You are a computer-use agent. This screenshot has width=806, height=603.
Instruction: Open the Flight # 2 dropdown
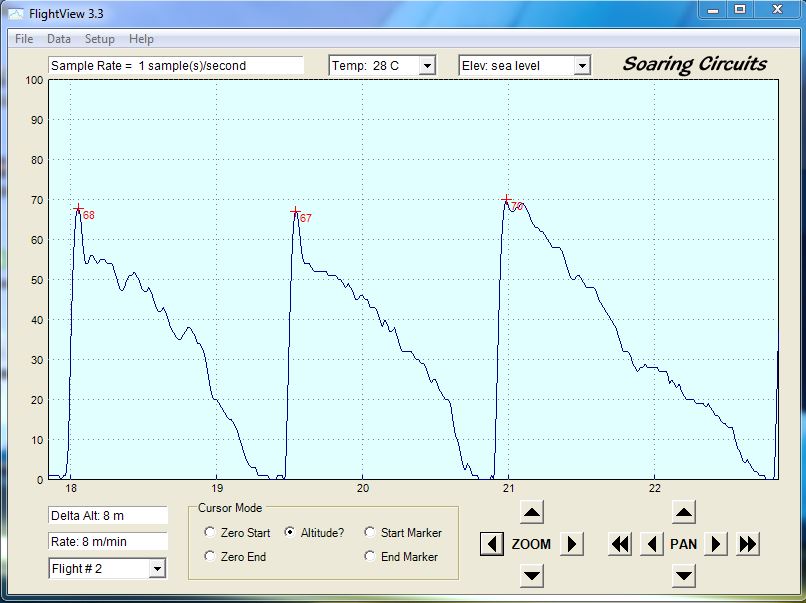click(x=157, y=569)
